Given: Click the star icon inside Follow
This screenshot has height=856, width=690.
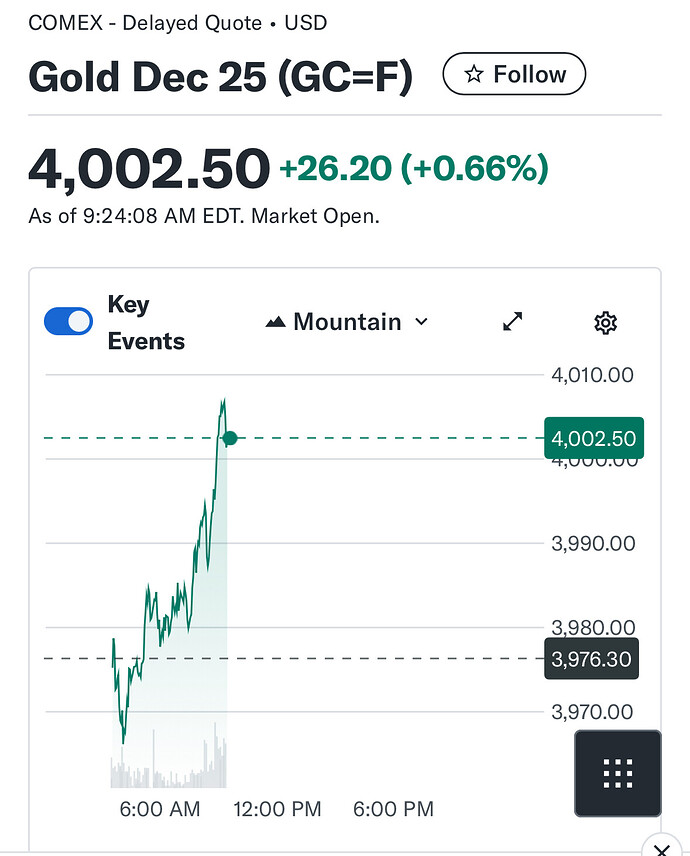Looking at the screenshot, I should click(x=475, y=75).
